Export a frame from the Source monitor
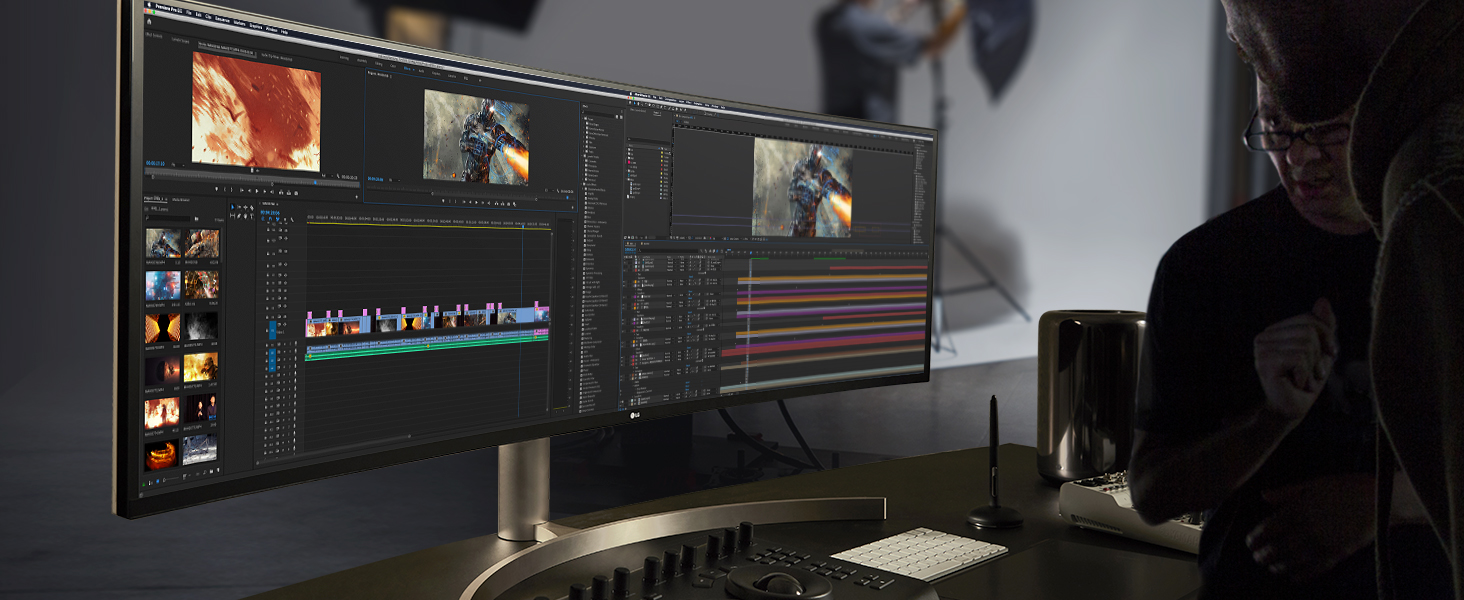Screen dimensions: 1464x600 coord(296,193)
